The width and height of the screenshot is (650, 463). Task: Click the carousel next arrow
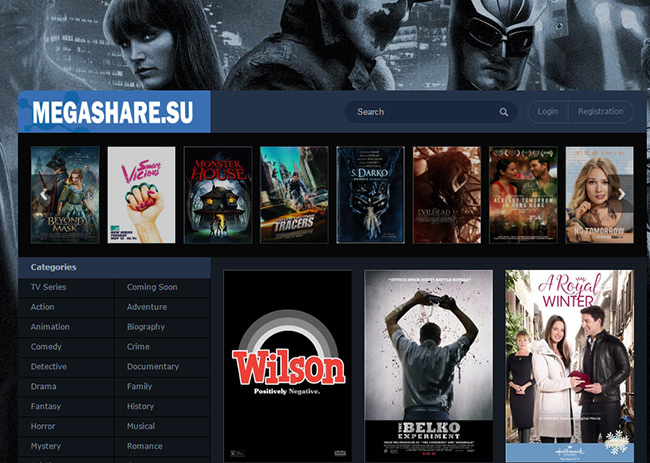pyautogui.click(x=621, y=194)
